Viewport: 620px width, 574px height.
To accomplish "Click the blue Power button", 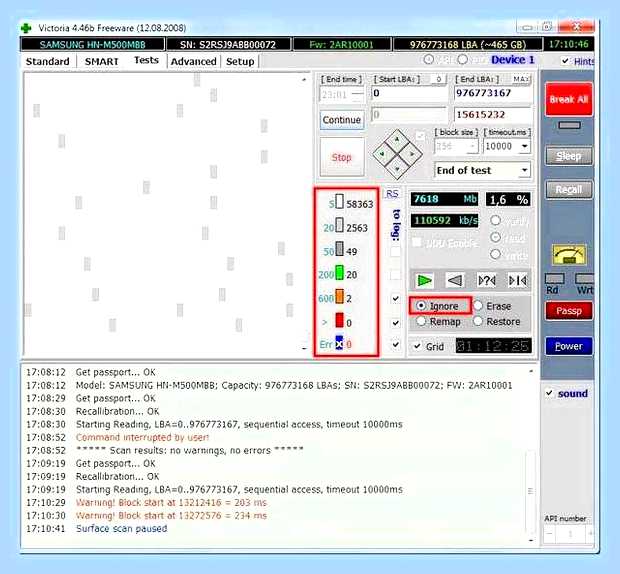I will pos(569,346).
